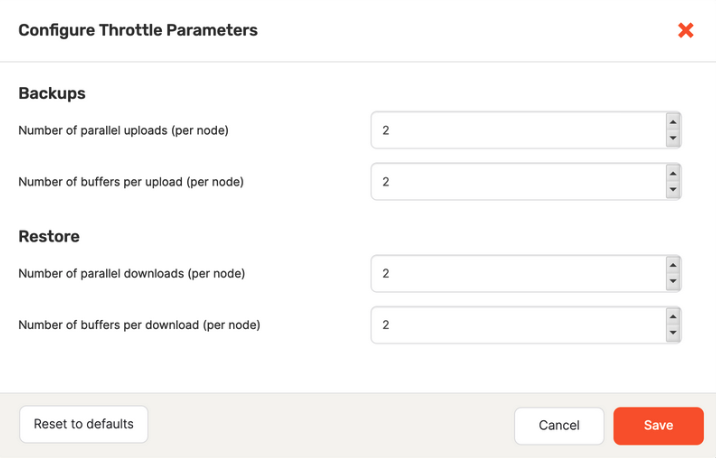Close the dialog with the red X icon
Screen dimensions: 716x458
pyautogui.click(x=686, y=30)
